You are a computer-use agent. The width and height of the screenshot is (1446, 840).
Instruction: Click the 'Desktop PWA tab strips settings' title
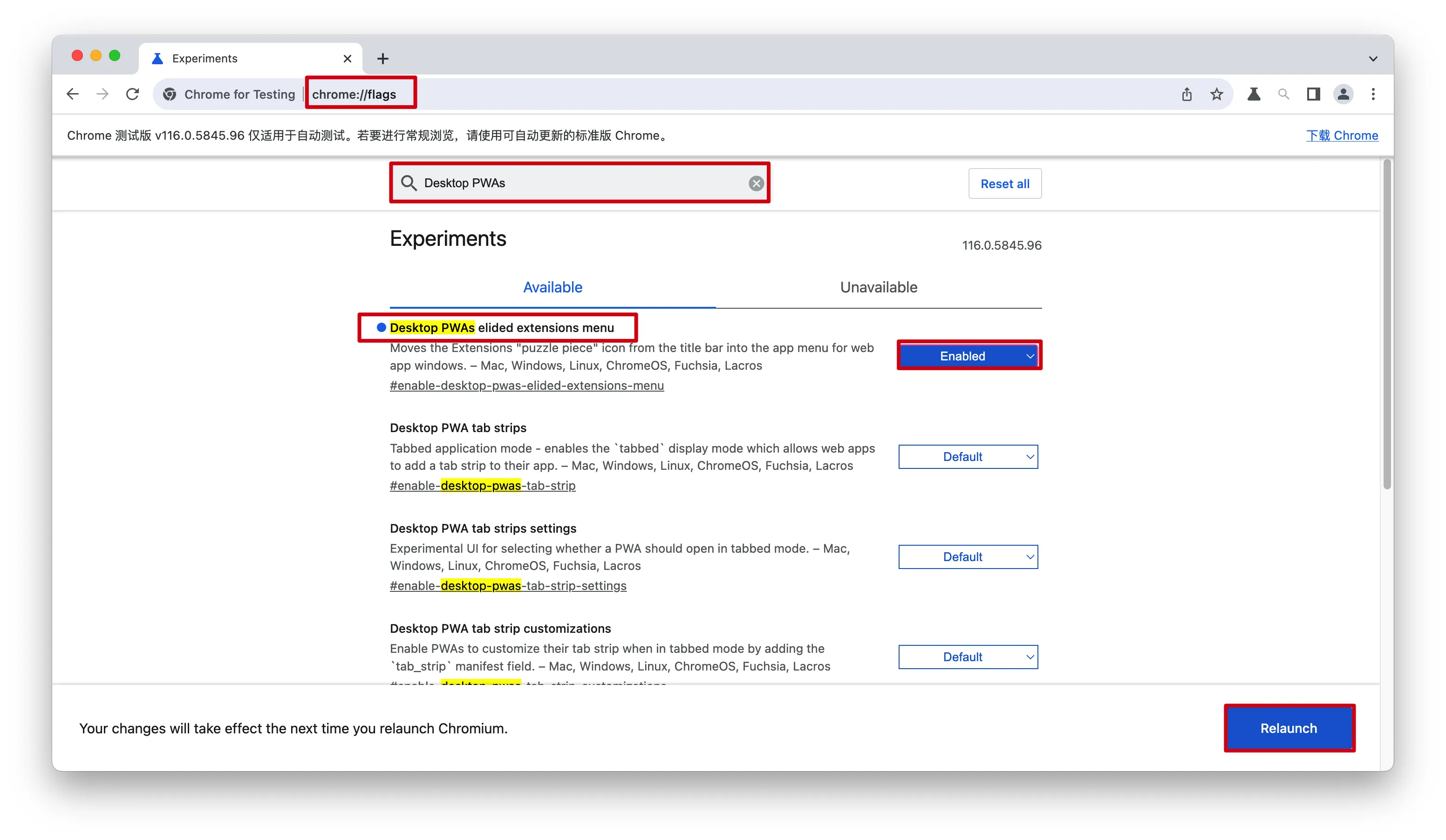tap(483, 528)
